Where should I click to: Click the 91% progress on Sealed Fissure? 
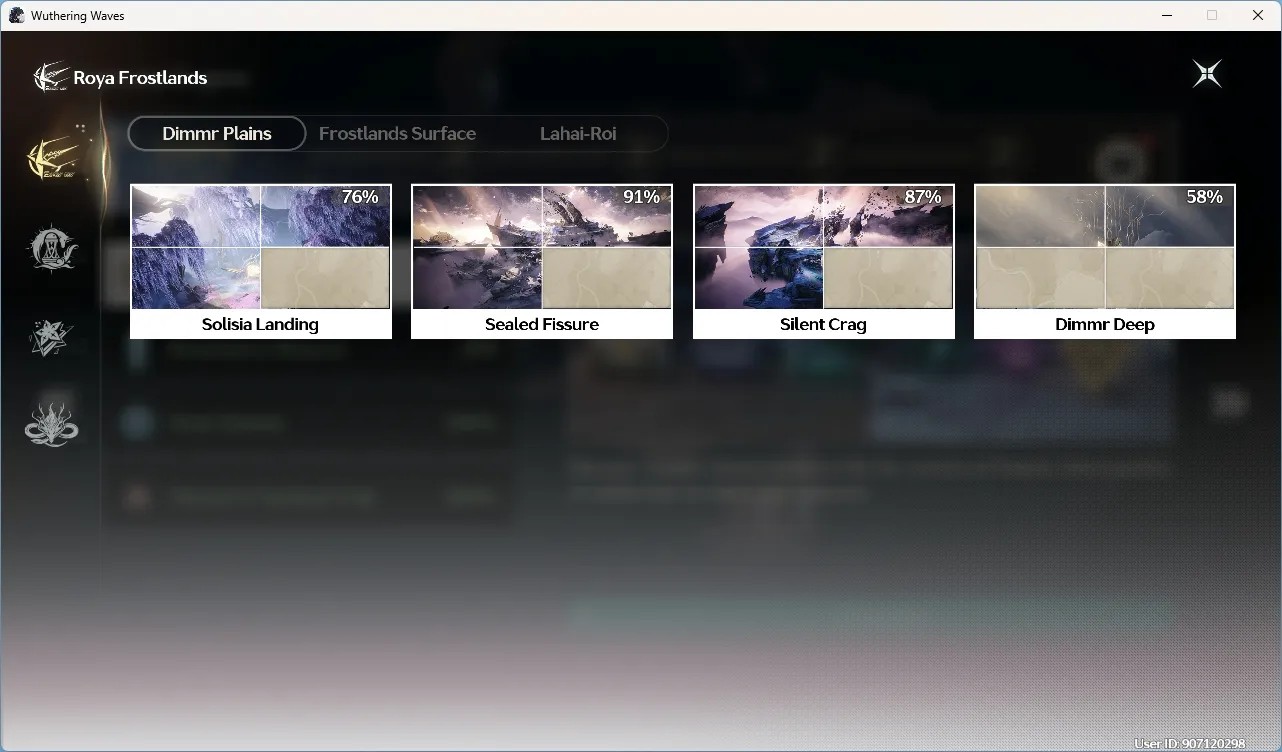(x=641, y=197)
